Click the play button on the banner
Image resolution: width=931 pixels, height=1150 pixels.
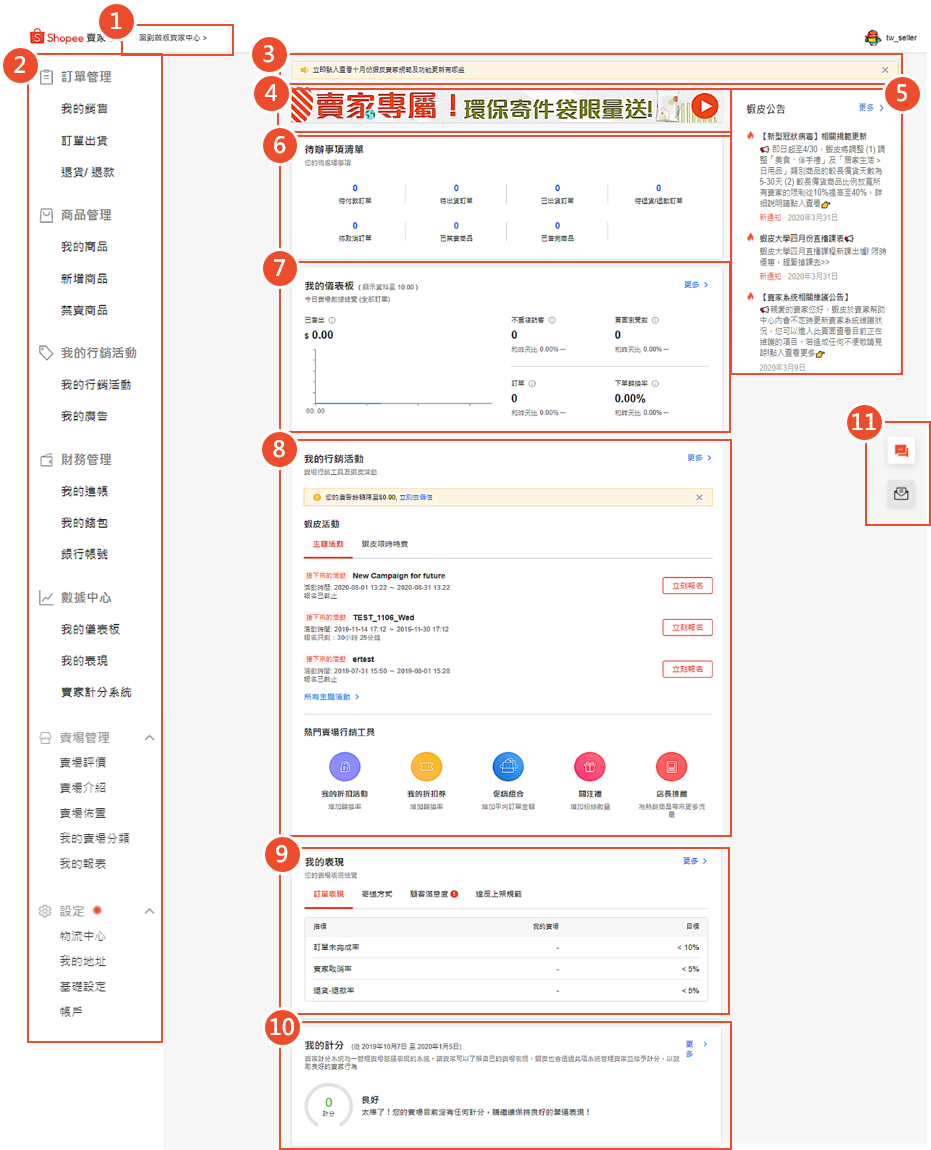[x=704, y=106]
